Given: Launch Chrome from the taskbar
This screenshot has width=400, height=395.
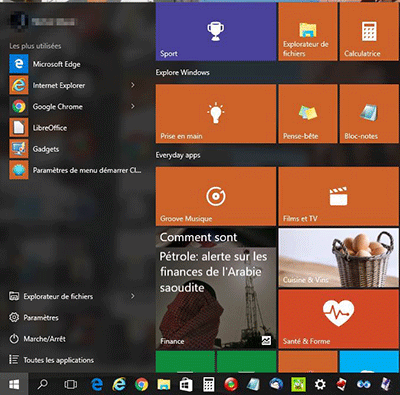Looking at the screenshot, I should [141, 384].
